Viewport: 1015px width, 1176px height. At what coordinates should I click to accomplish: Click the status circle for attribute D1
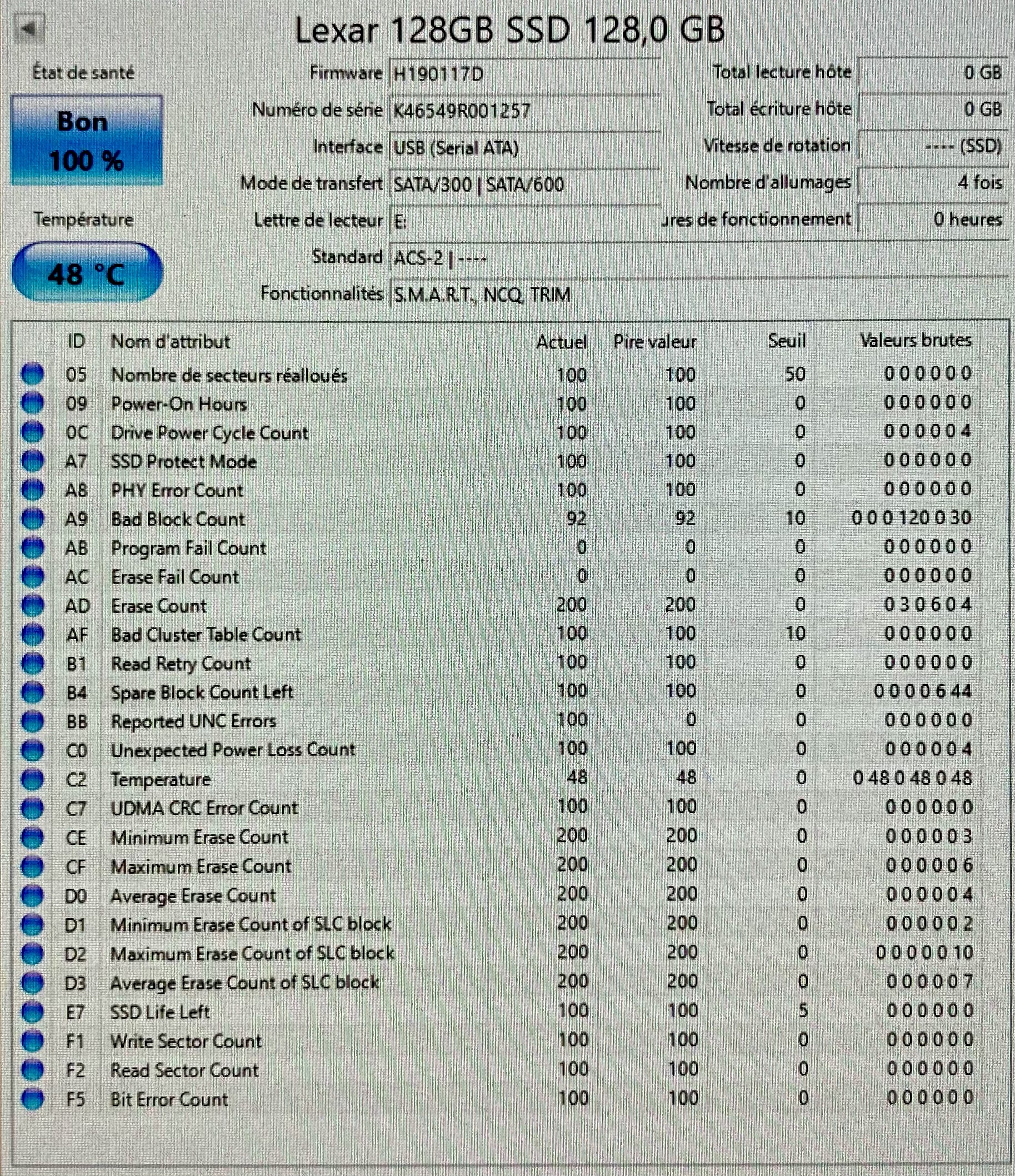point(32,925)
